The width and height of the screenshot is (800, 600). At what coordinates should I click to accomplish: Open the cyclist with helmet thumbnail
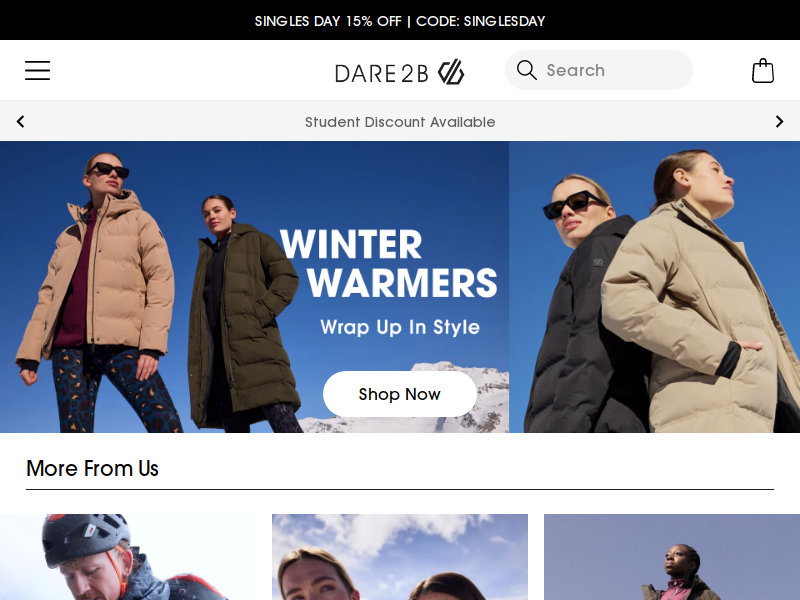click(128, 557)
